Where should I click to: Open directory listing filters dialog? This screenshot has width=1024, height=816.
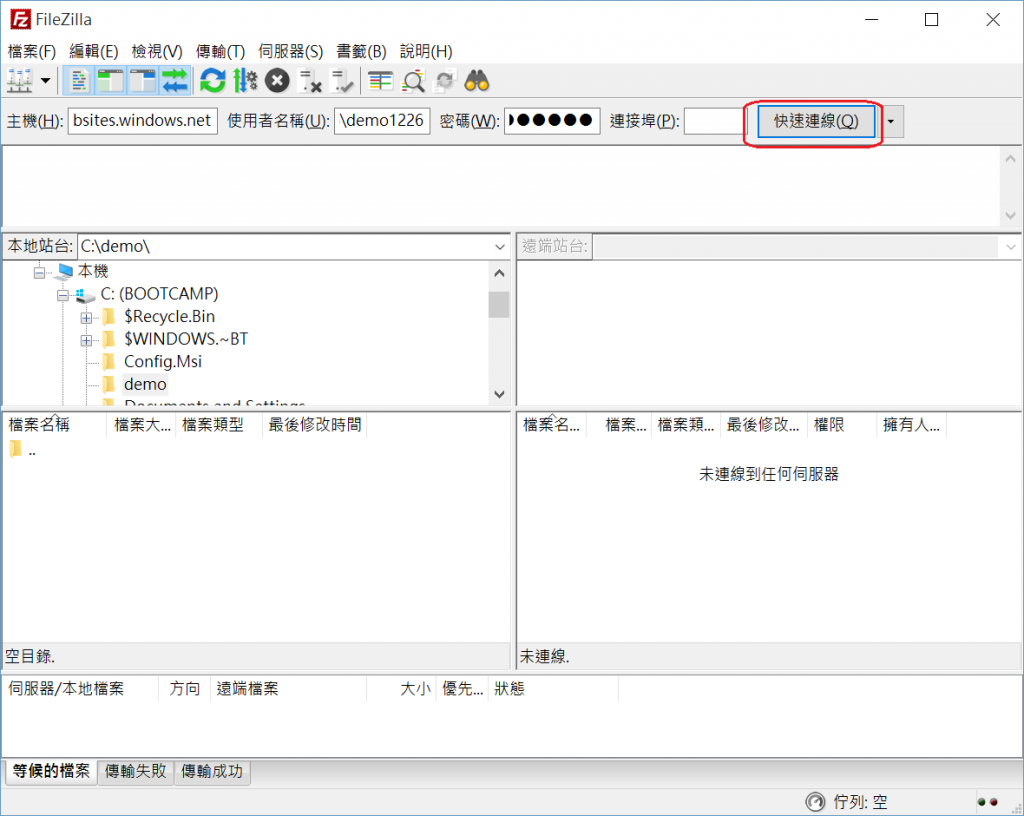tap(380, 81)
